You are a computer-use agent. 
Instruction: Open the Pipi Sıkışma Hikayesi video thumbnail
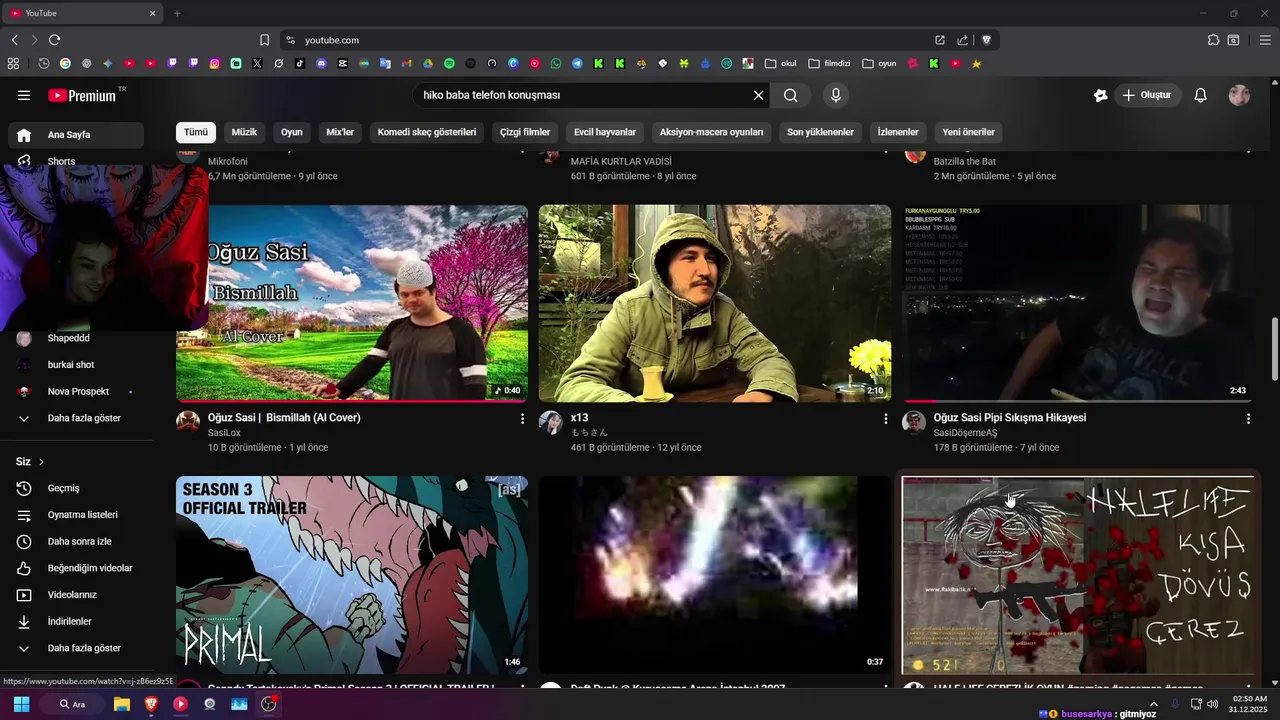click(1078, 303)
